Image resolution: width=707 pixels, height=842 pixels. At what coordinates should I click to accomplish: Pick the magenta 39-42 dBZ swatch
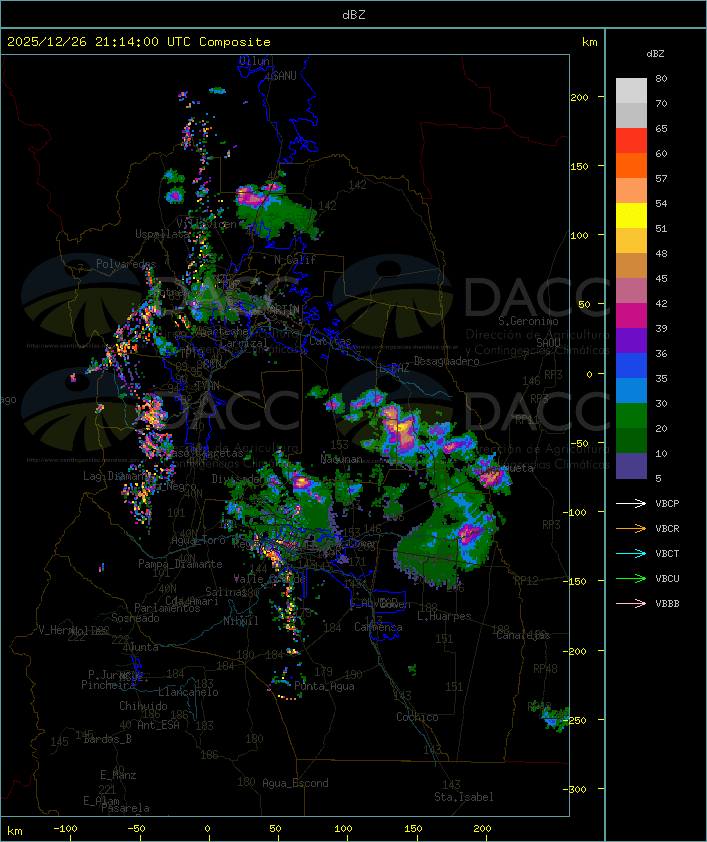coord(631,315)
